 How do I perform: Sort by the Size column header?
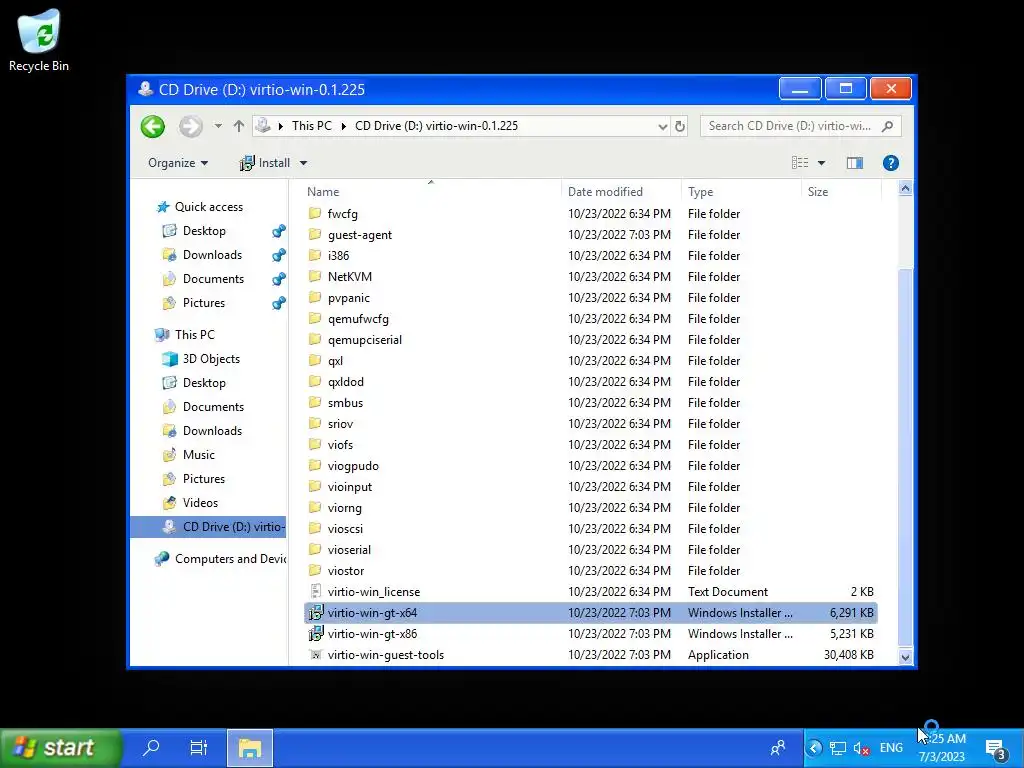pyautogui.click(x=841, y=191)
